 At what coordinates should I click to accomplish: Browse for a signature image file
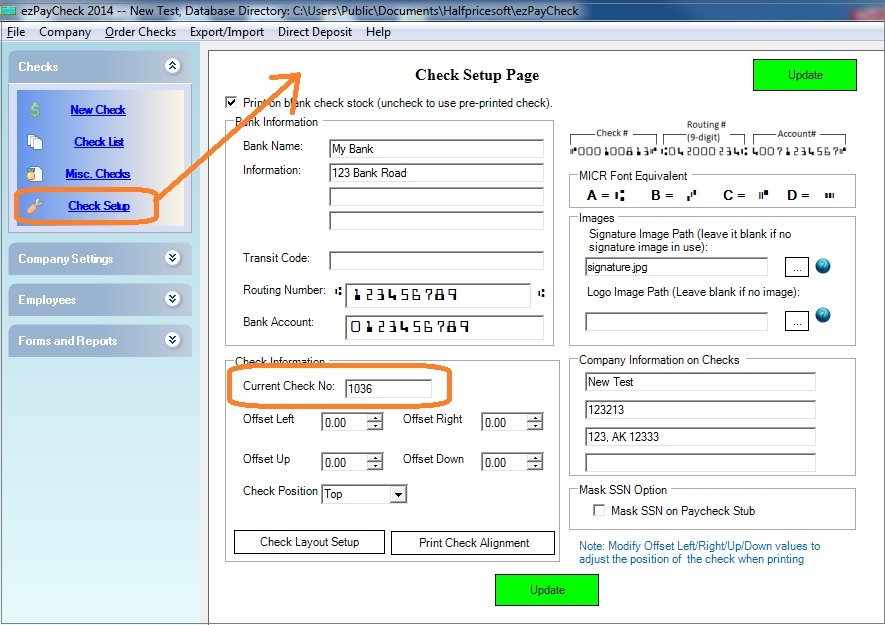pyautogui.click(x=796, y=266)
